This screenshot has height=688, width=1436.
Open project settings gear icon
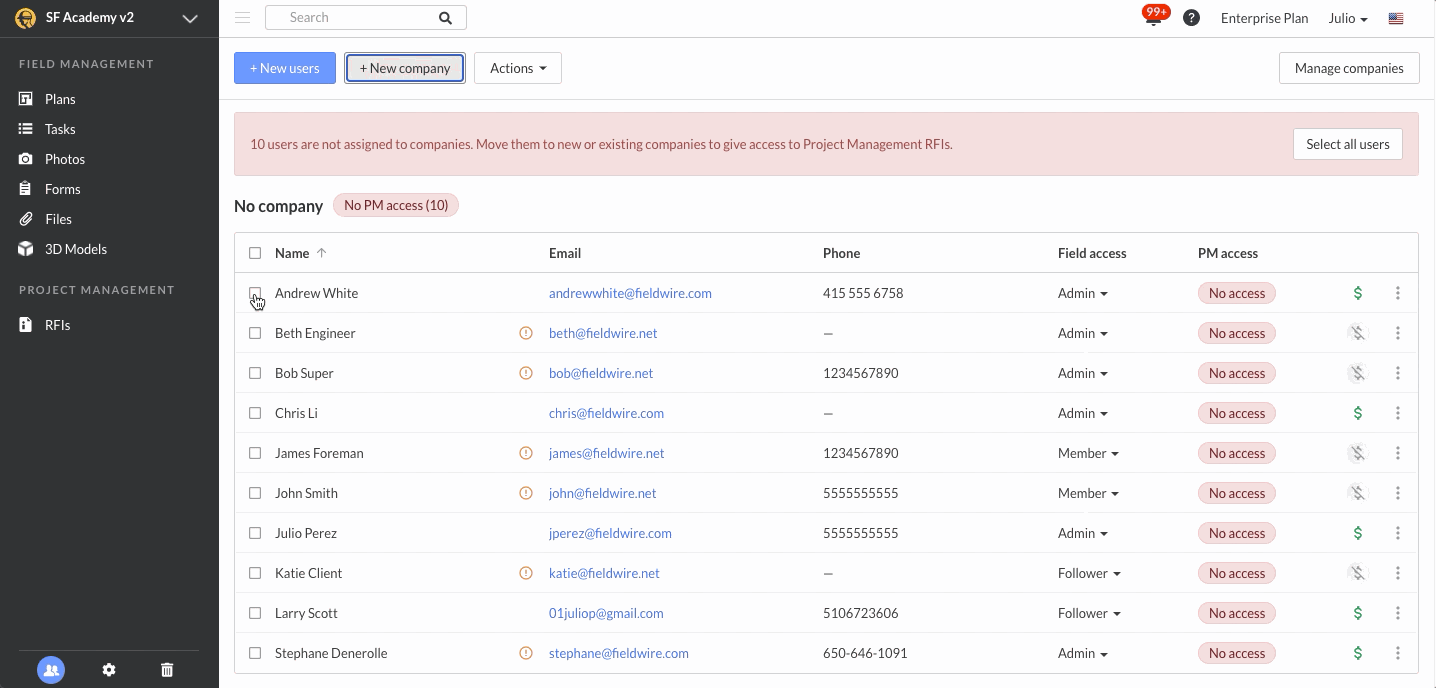tap(109, 670)
